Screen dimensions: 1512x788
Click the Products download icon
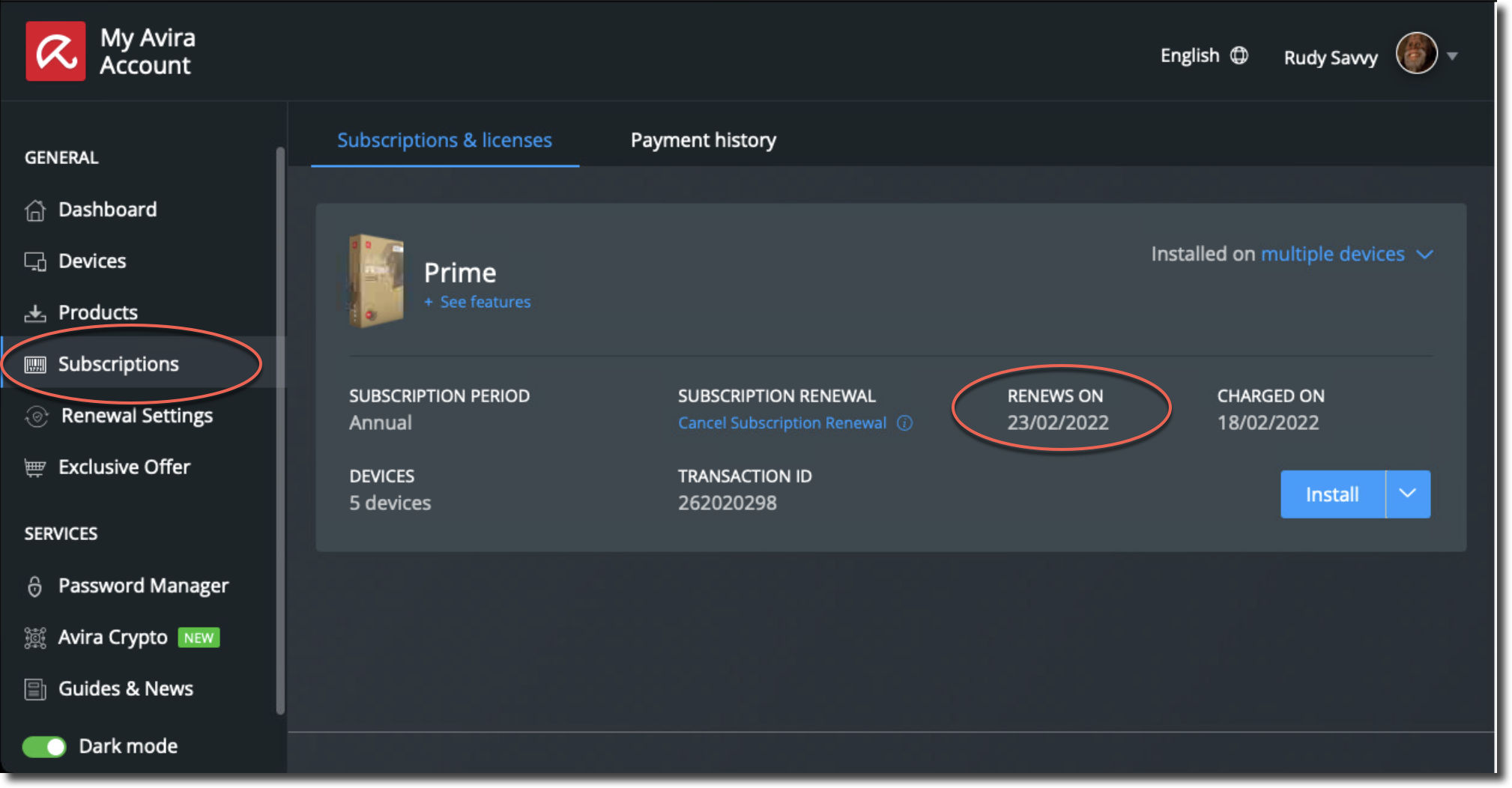(x=35, y=313)
